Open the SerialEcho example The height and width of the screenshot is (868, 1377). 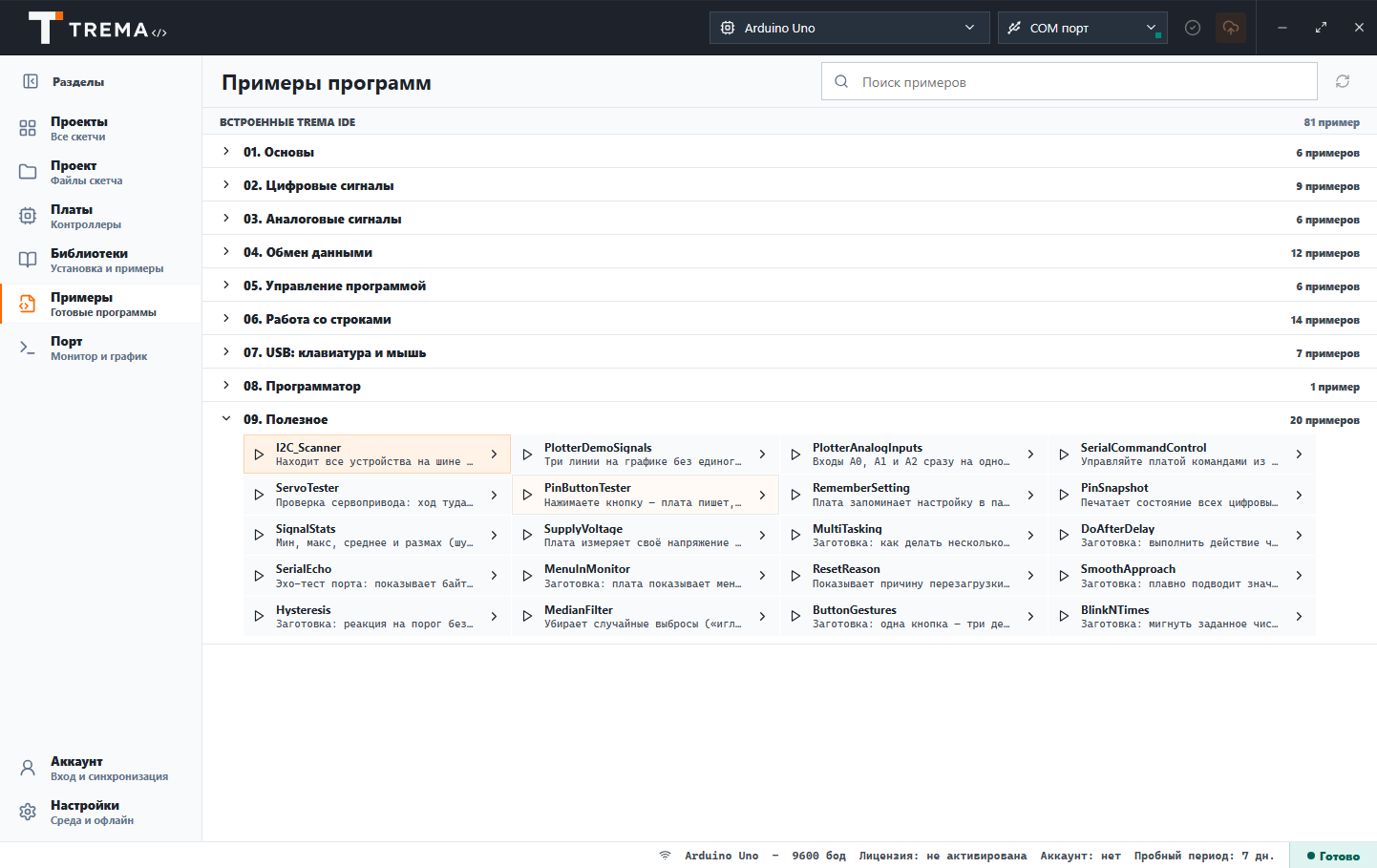[377, 576]
